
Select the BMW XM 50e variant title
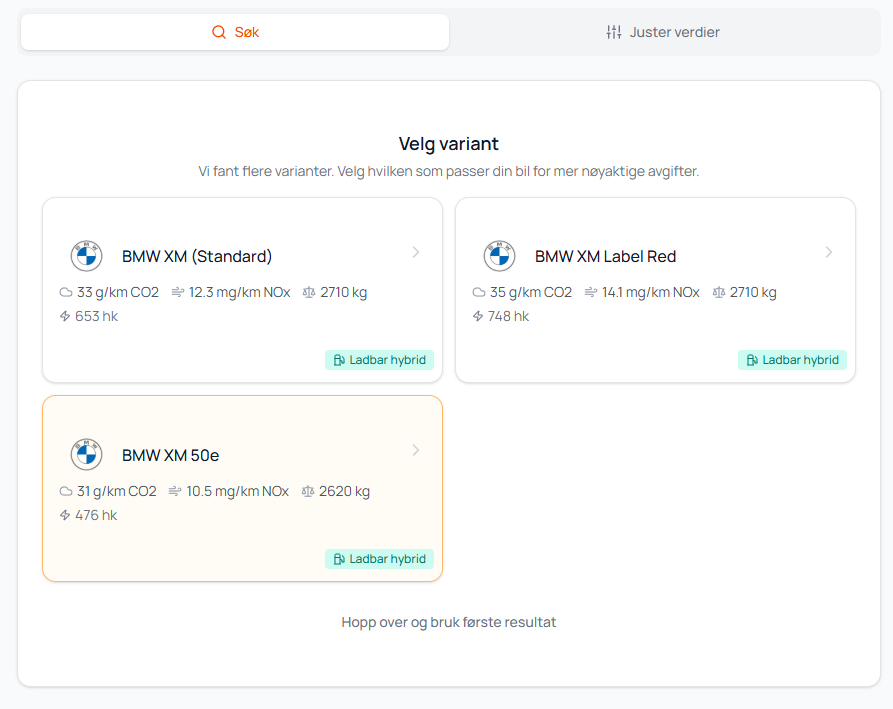170,456
